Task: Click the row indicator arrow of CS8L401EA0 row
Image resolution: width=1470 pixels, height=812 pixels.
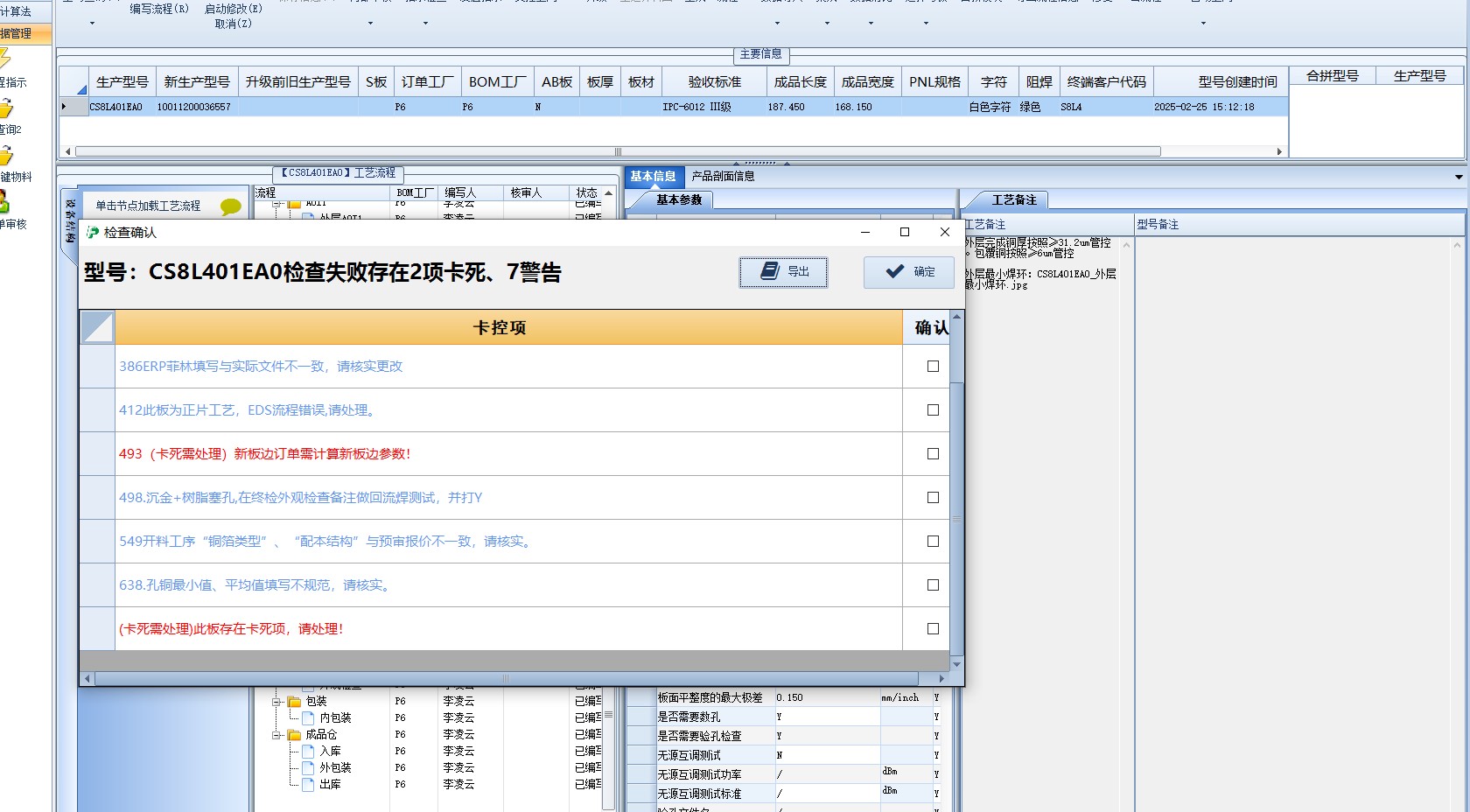Action: tap(64, 107)
